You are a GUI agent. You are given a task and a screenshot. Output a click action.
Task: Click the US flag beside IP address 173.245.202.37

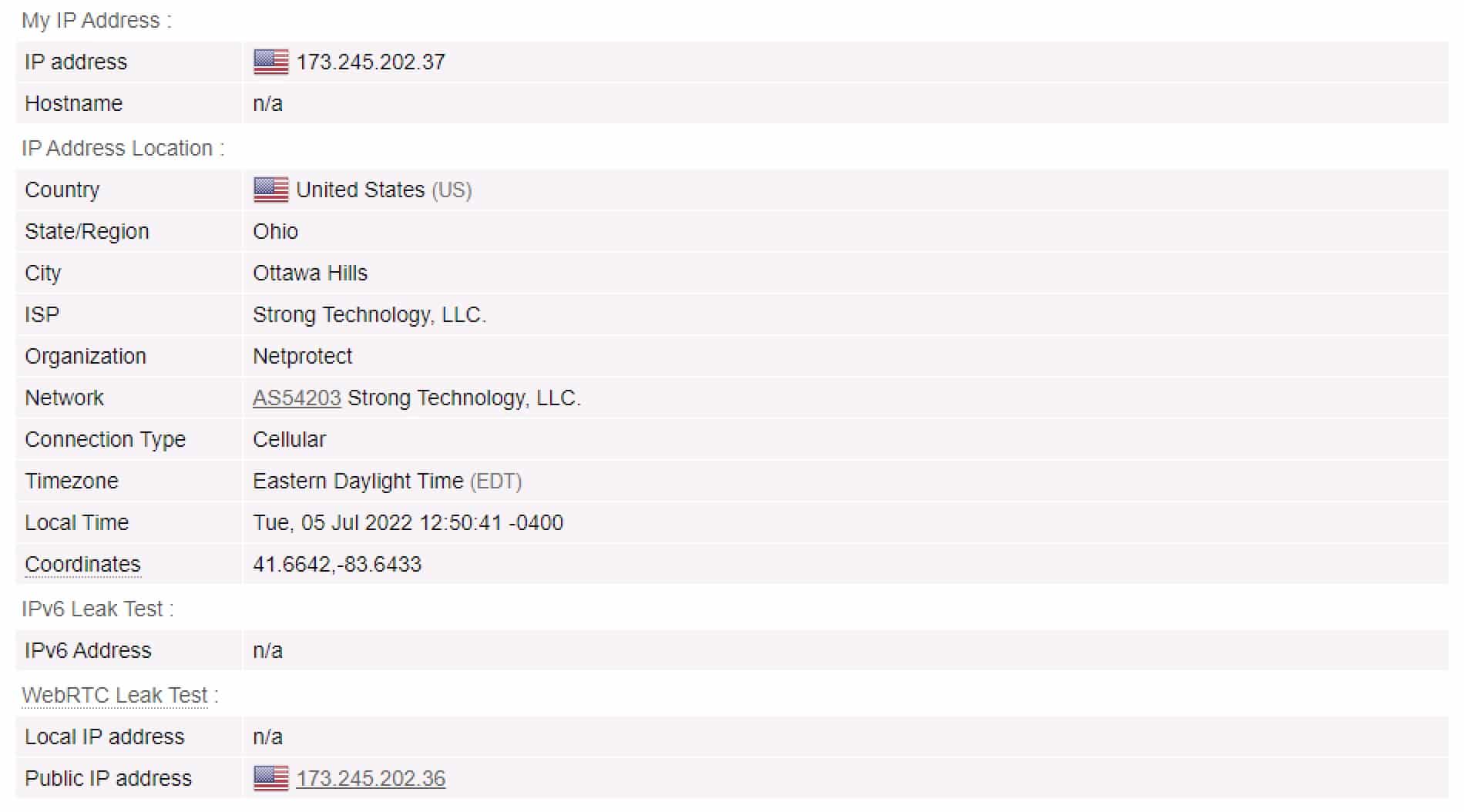(270, 62)
